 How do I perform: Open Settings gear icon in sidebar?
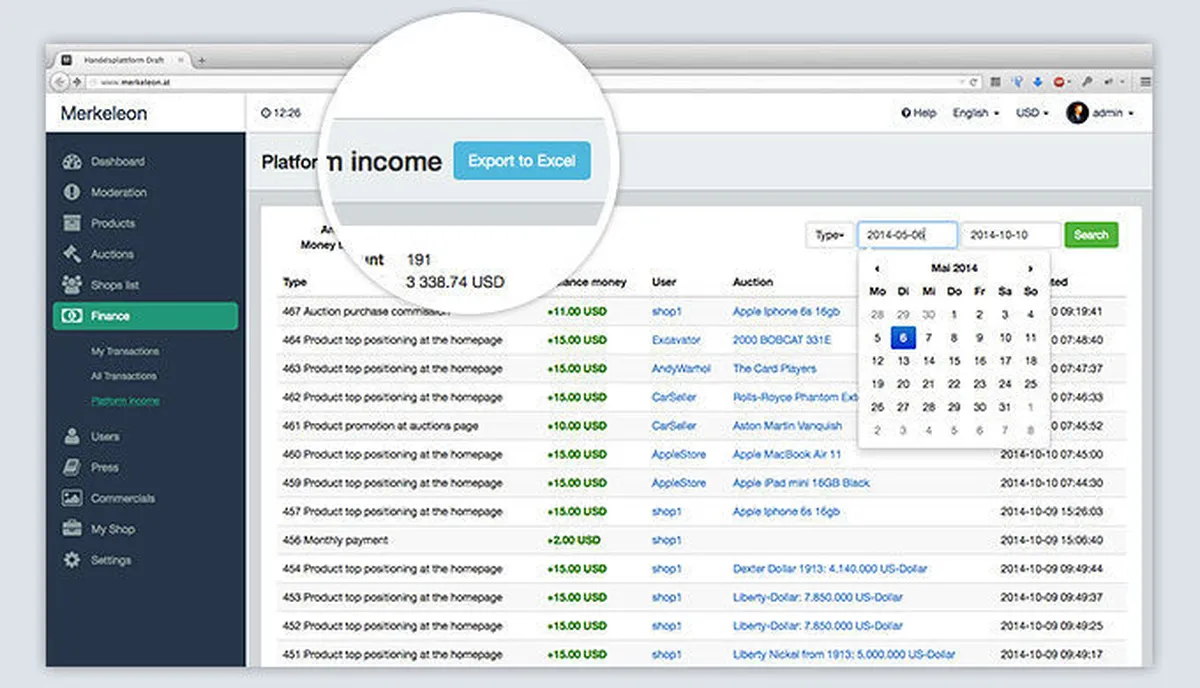[x=72, y=560]
